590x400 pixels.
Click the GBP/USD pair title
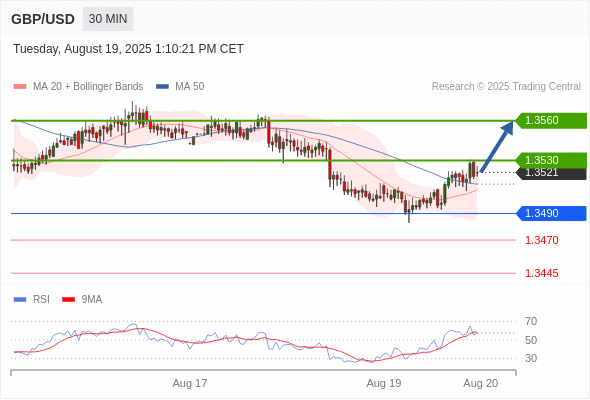pos(43,19)
